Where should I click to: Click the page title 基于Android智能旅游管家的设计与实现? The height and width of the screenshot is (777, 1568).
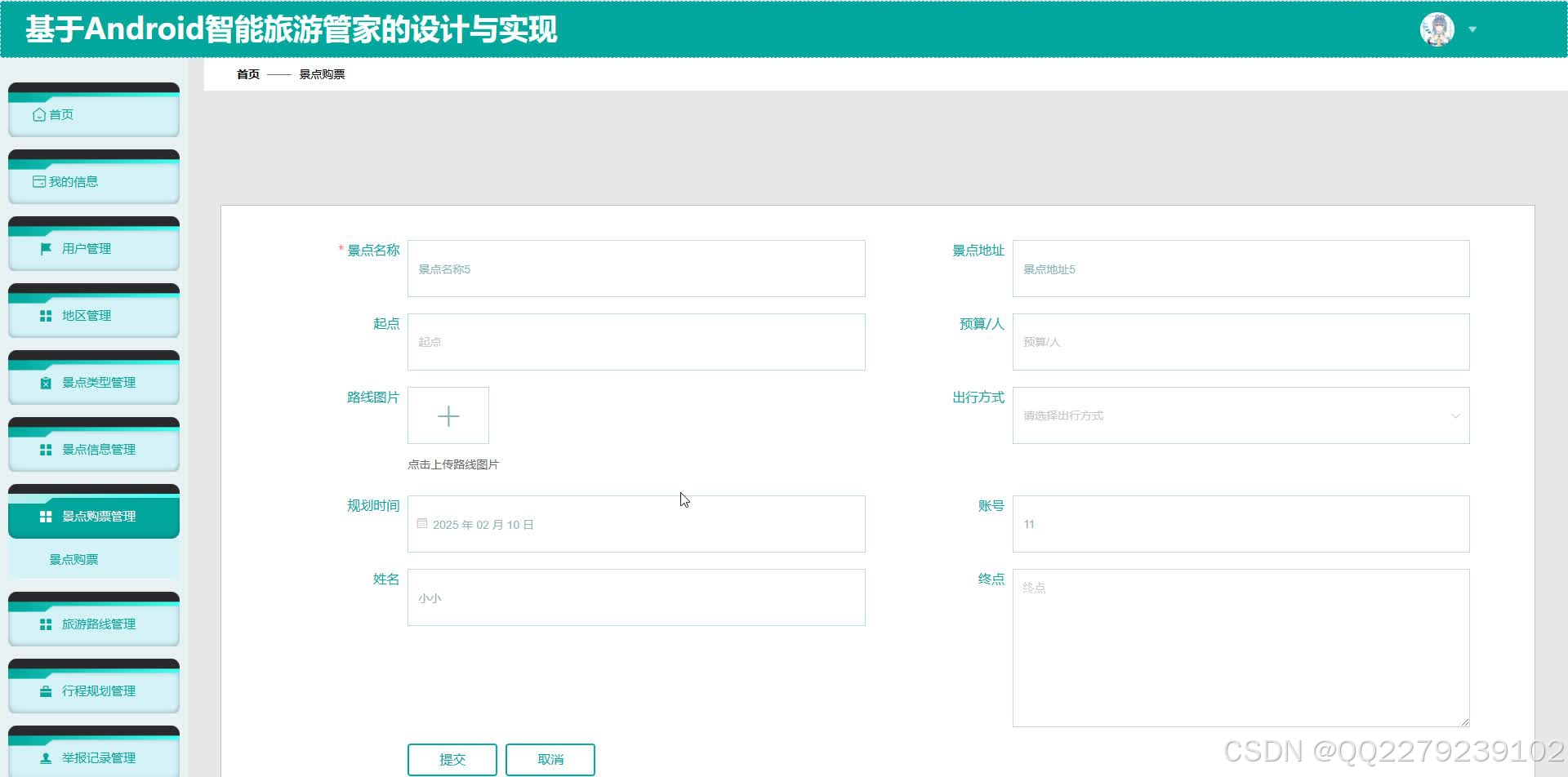[292, 29]
